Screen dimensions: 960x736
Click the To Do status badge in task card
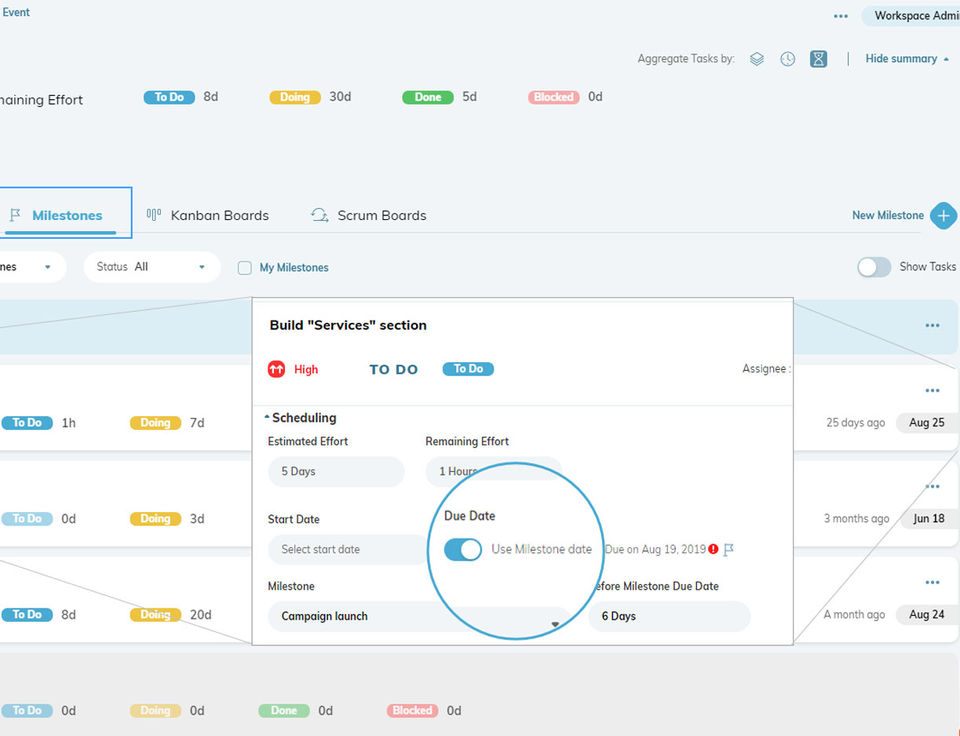click(468, 369)
